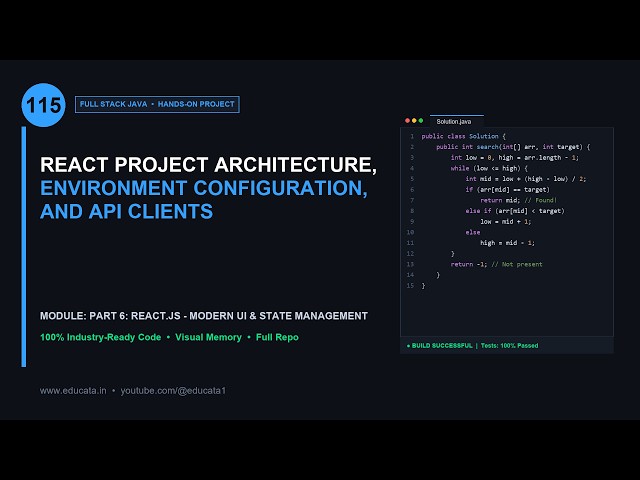Viewport: 640px width, 480px height.
Task: Click the Visual Memory text
Action: coord(208,337)
